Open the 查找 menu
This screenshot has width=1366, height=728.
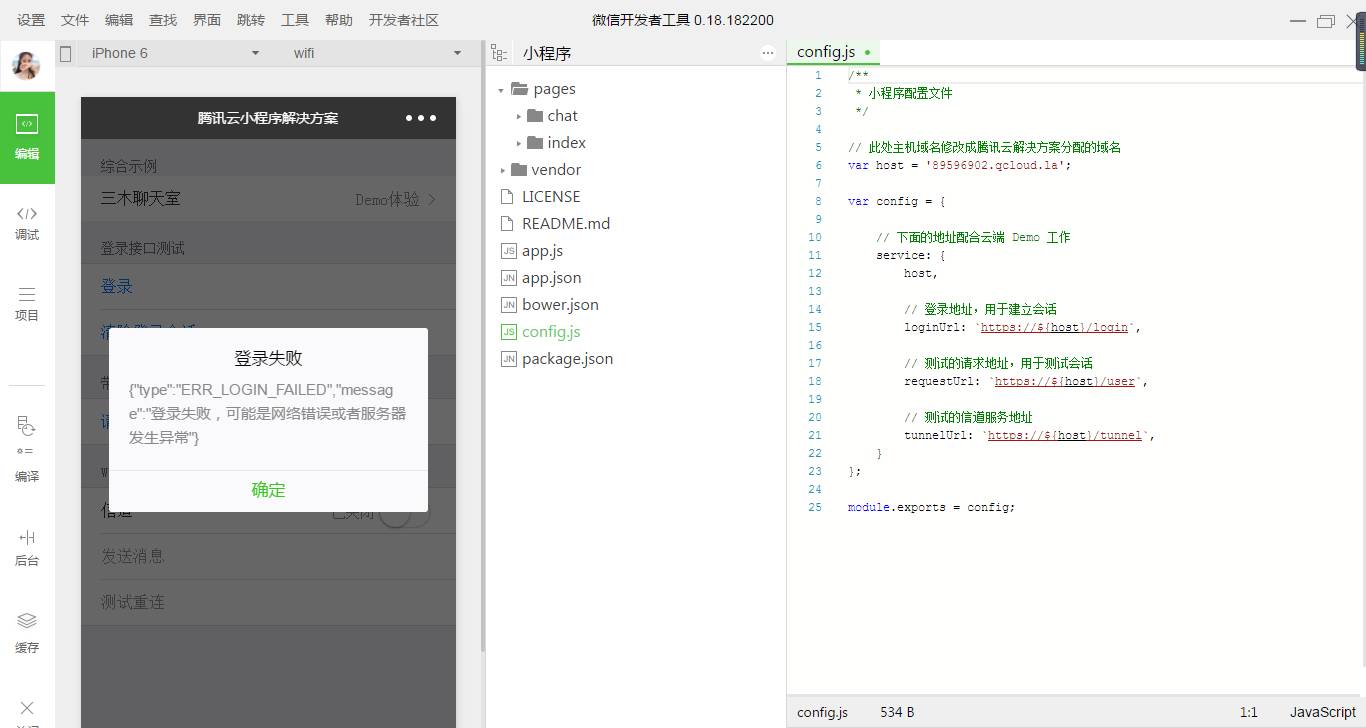tap(163, 20)
